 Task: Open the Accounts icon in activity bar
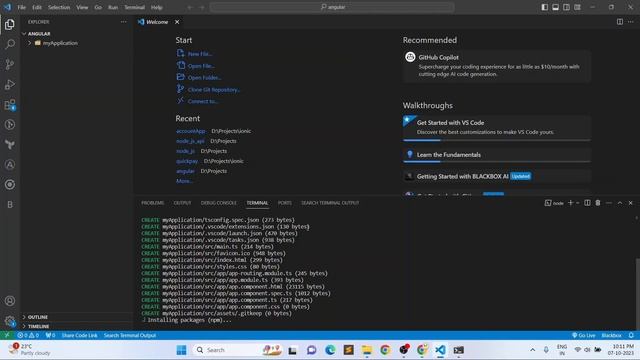[10, 301]
